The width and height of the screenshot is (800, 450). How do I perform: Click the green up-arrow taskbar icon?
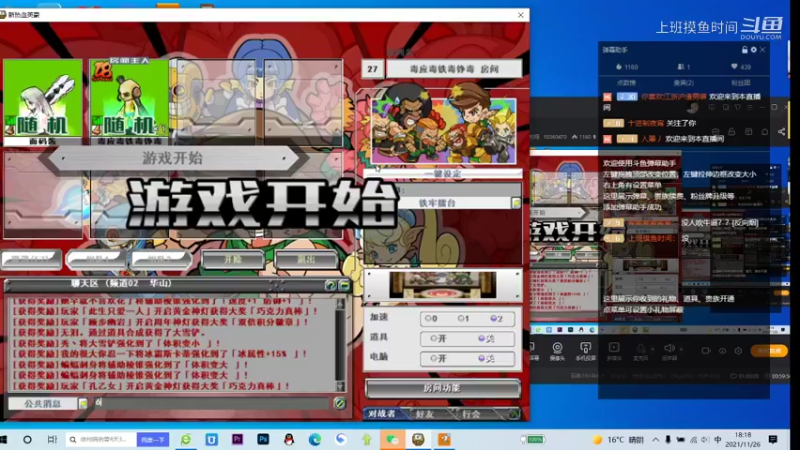click(x=366, y=439)
